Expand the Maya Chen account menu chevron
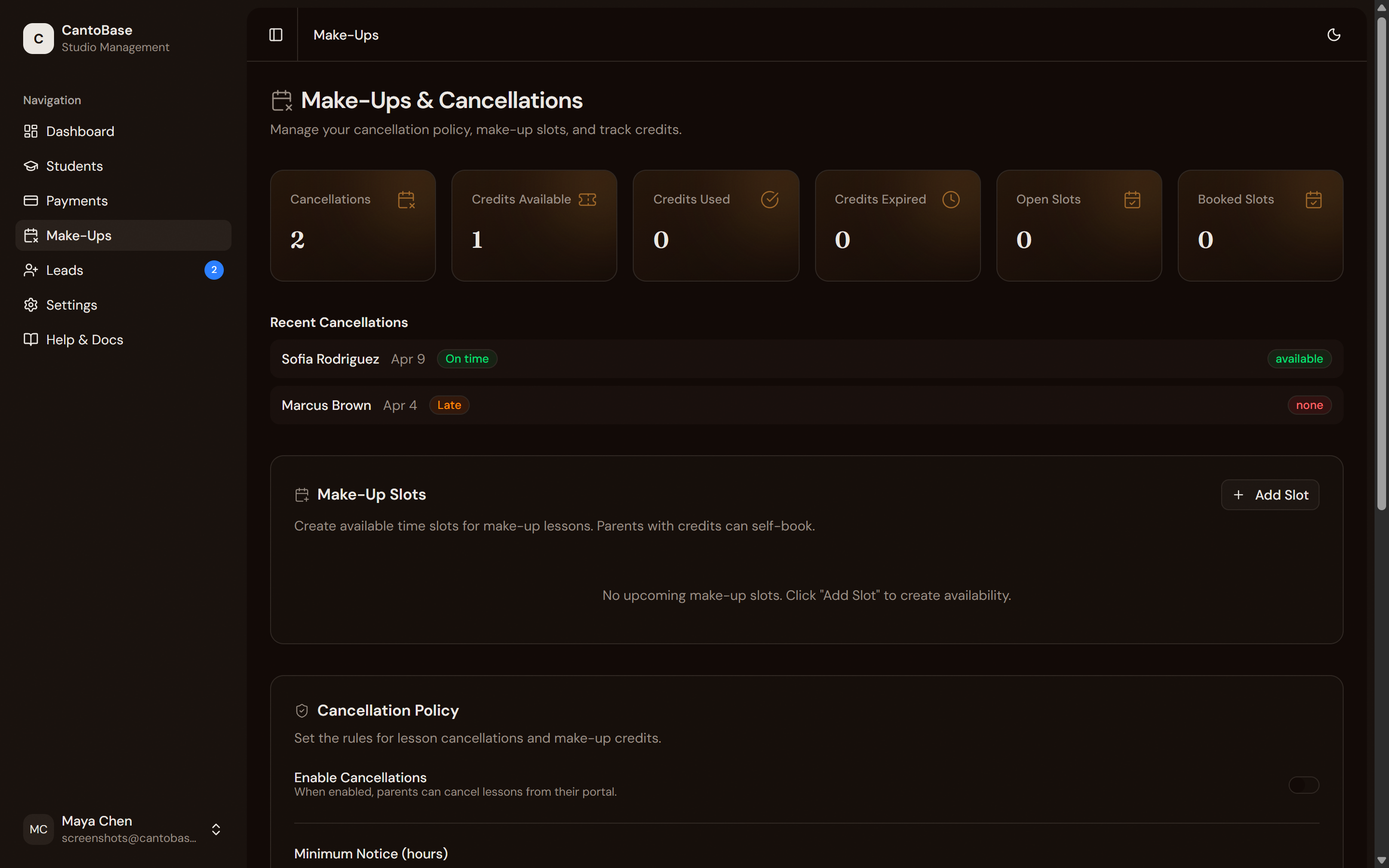This screenshot has height=868, width=1389. click(x=217, y=829)
